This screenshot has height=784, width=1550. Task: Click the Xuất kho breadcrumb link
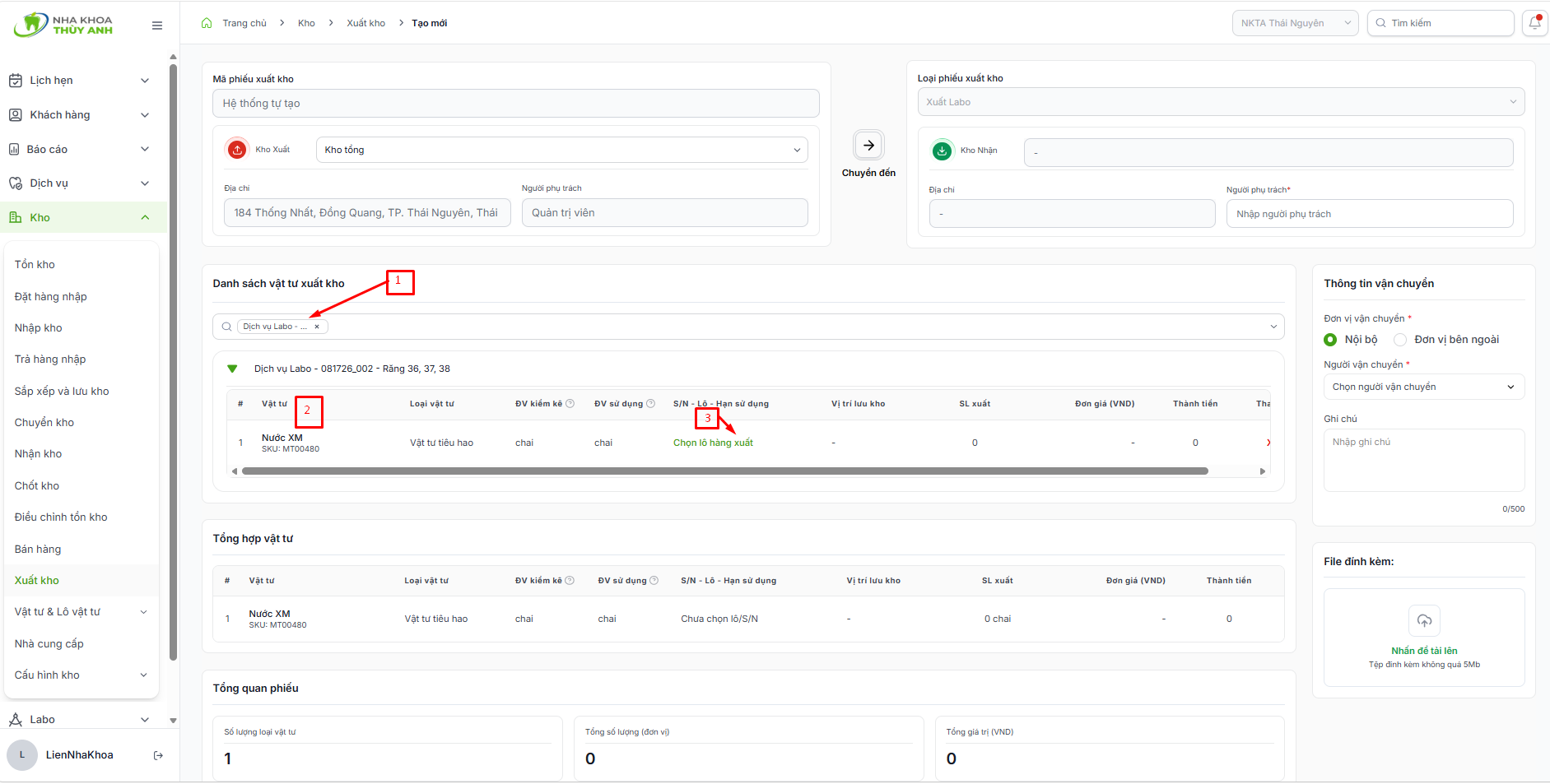(x=365, y=23)
